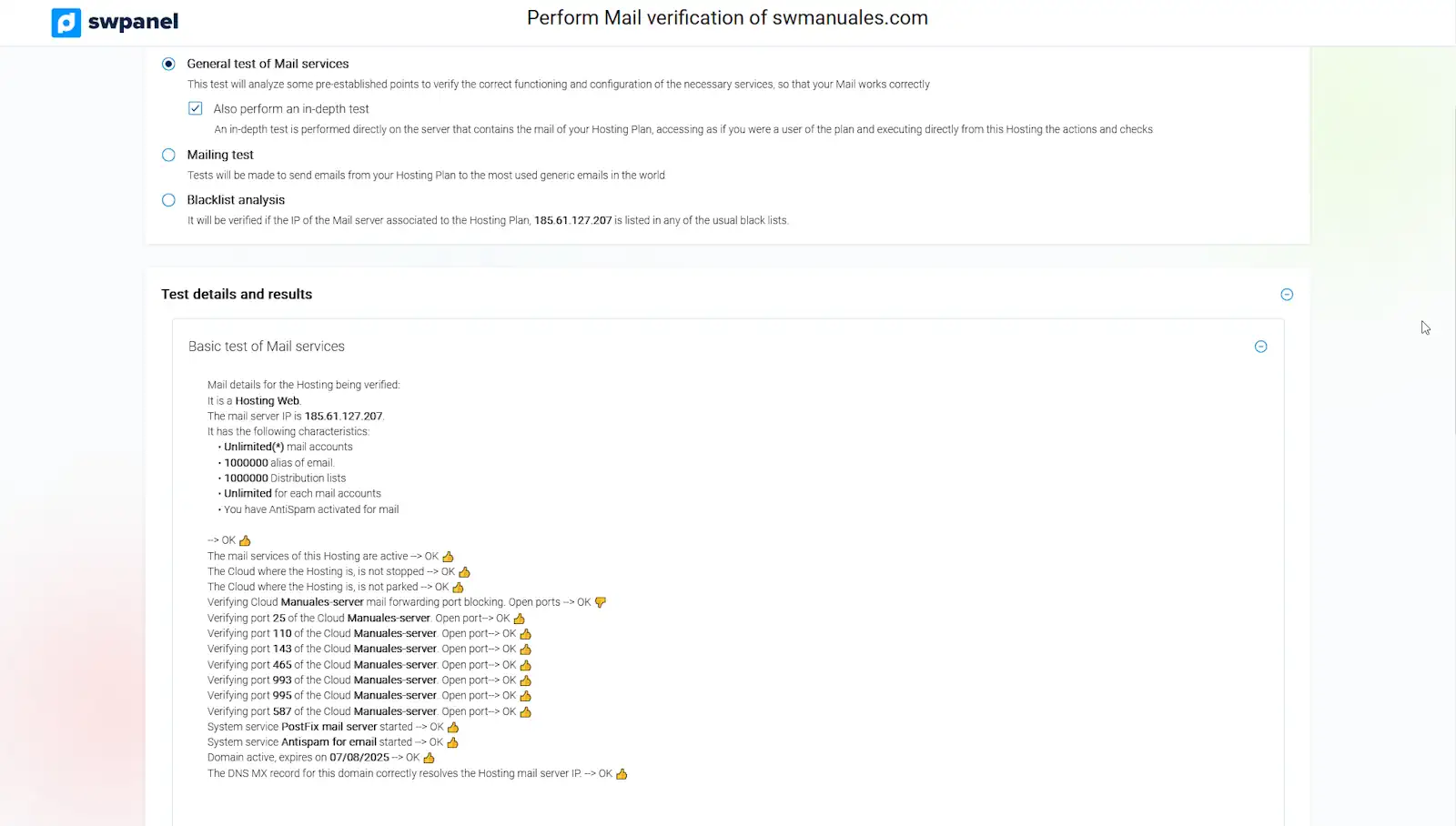Collapse the Basic test of Mail services panel

[1261, 347]
